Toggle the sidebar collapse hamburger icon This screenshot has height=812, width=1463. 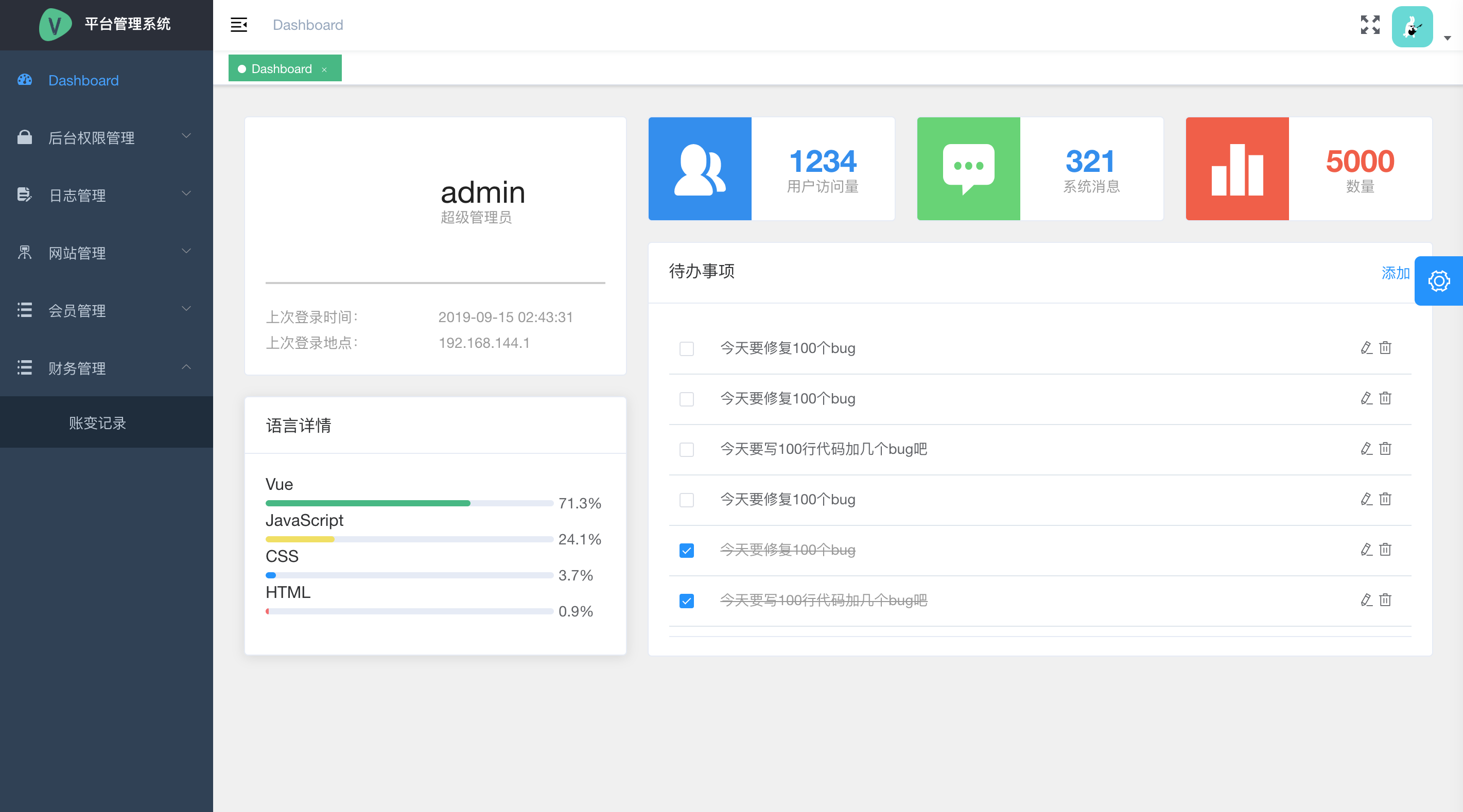coord(238,25)
